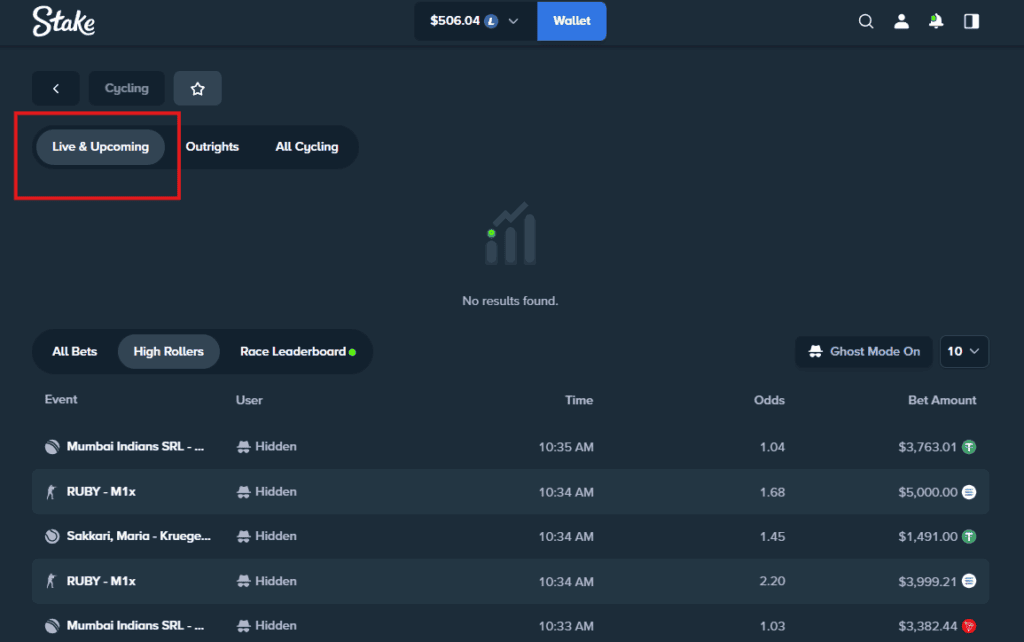Open the rows-per-page 10 dropdown
Viewport: 1024px width, 642px height.
(964, 351)
